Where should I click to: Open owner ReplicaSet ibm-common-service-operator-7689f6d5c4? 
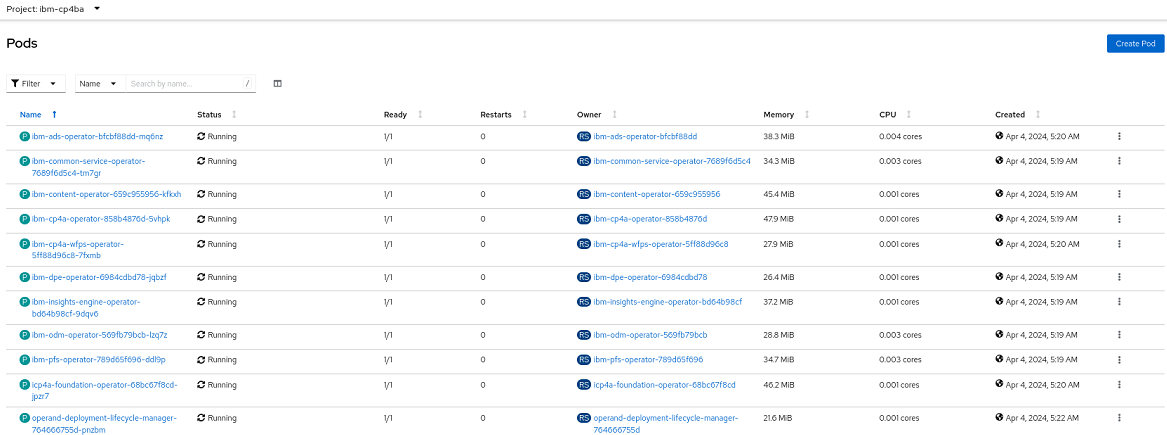tap(672, 161)
